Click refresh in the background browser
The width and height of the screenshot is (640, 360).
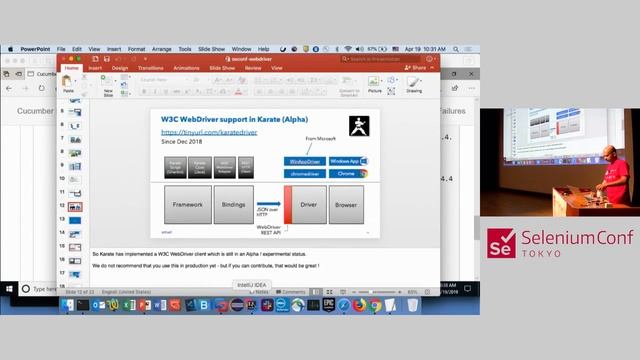41,88
